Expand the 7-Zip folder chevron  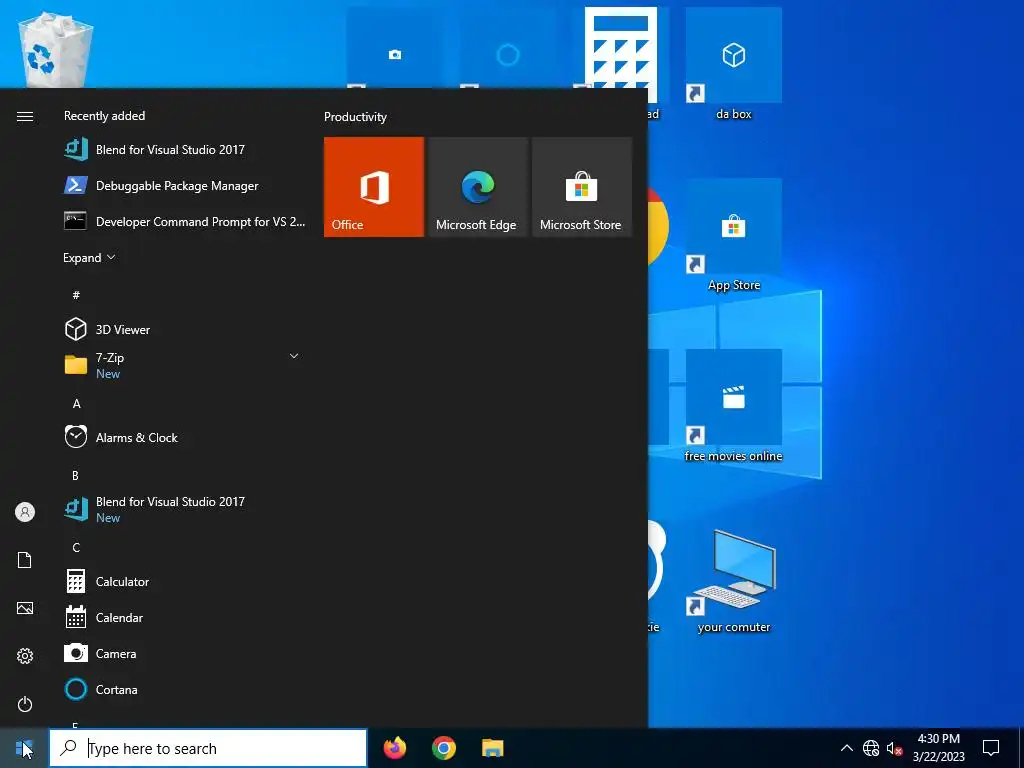[294, 356]
